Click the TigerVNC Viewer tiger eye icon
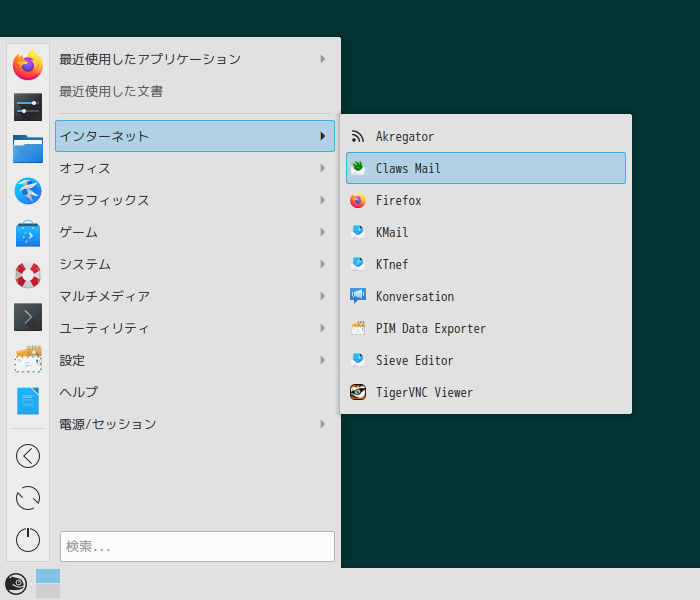The height and width of the screenshot is (600, 700). [358, 392]
